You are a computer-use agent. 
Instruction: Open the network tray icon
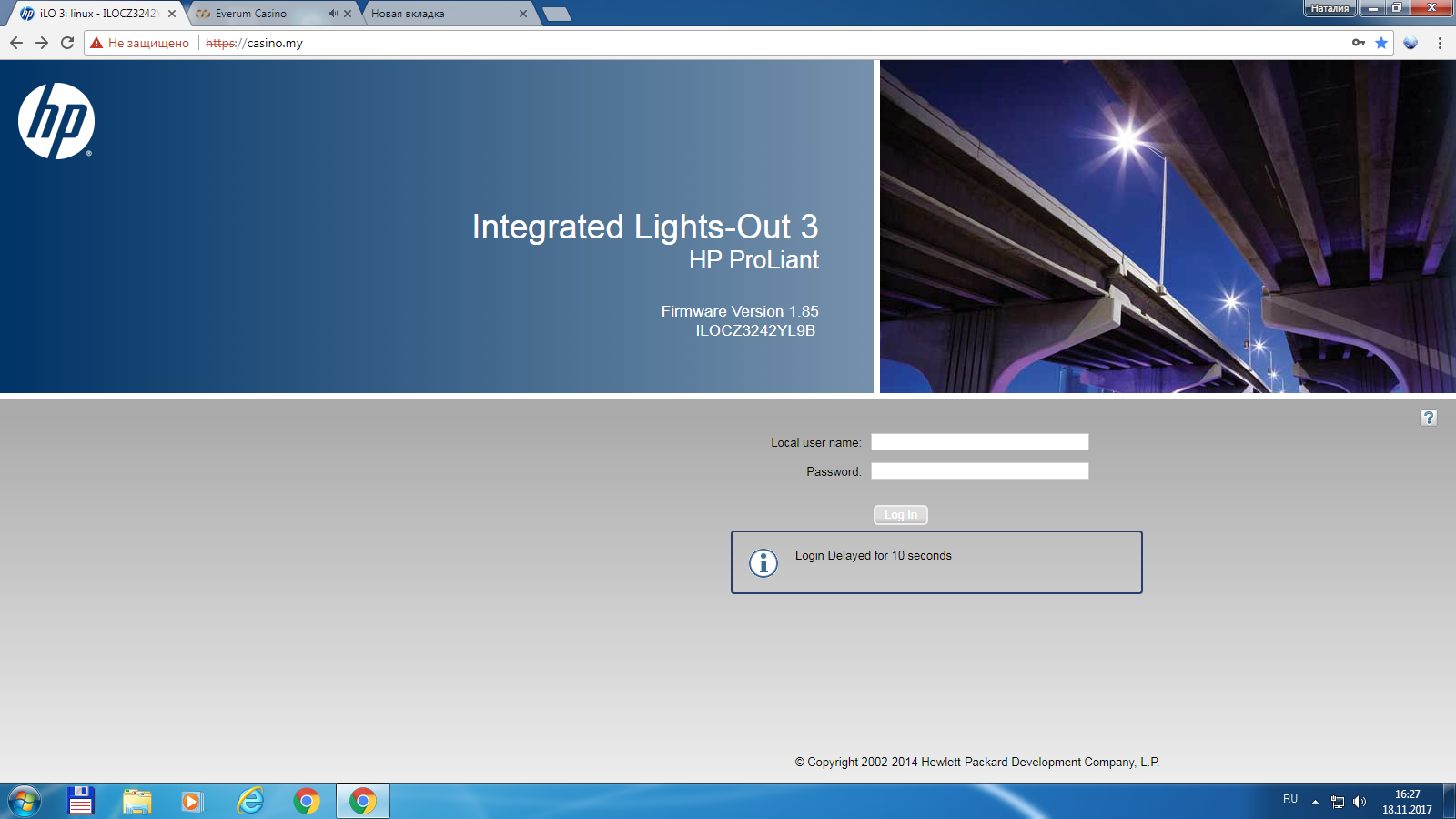pos(1337,802)
